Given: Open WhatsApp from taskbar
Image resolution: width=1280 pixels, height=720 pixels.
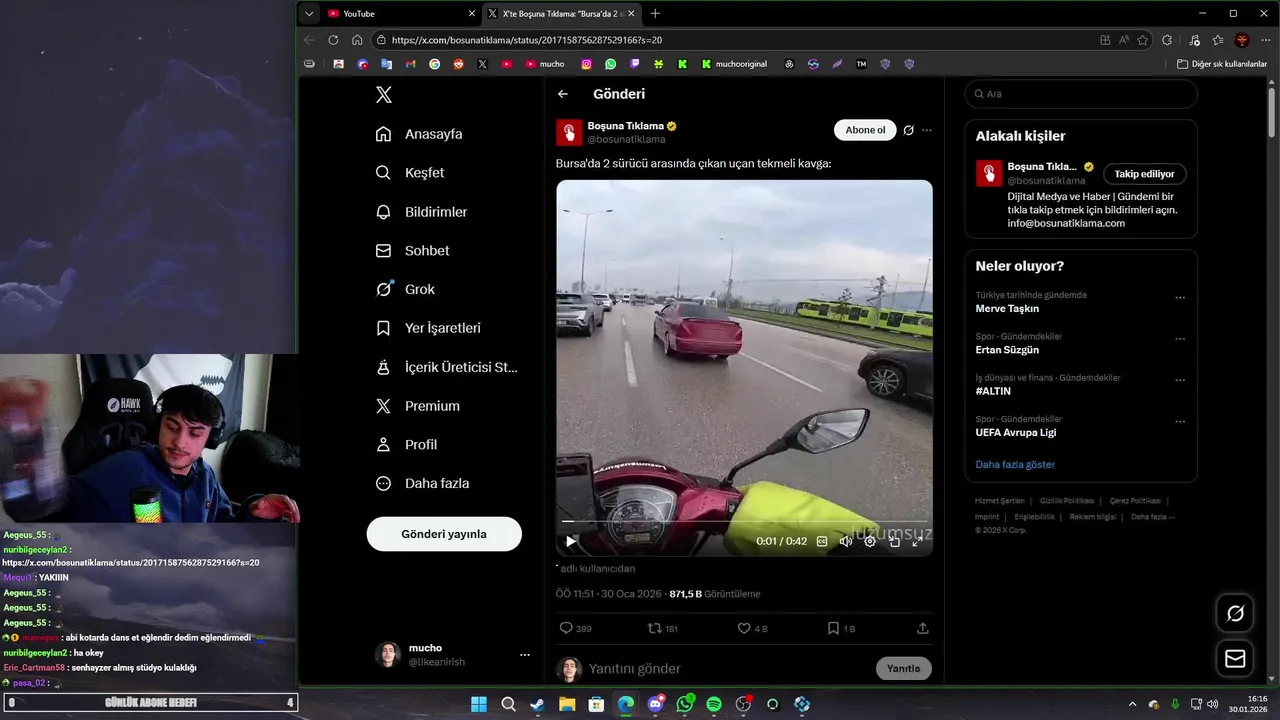Looking at the screenshot, I should click(x=684, y=704).
